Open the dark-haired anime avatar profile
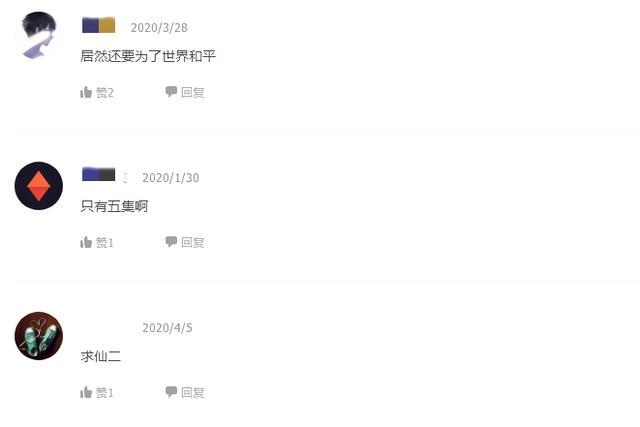Viewport: 640px width, 427px height. pyautogui.click(x=39, y=36)
